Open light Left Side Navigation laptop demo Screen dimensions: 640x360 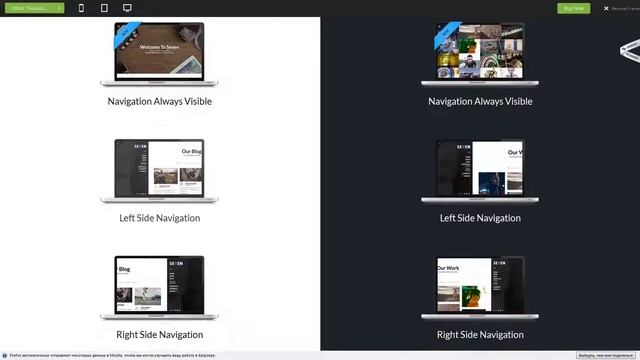(159, 171)
